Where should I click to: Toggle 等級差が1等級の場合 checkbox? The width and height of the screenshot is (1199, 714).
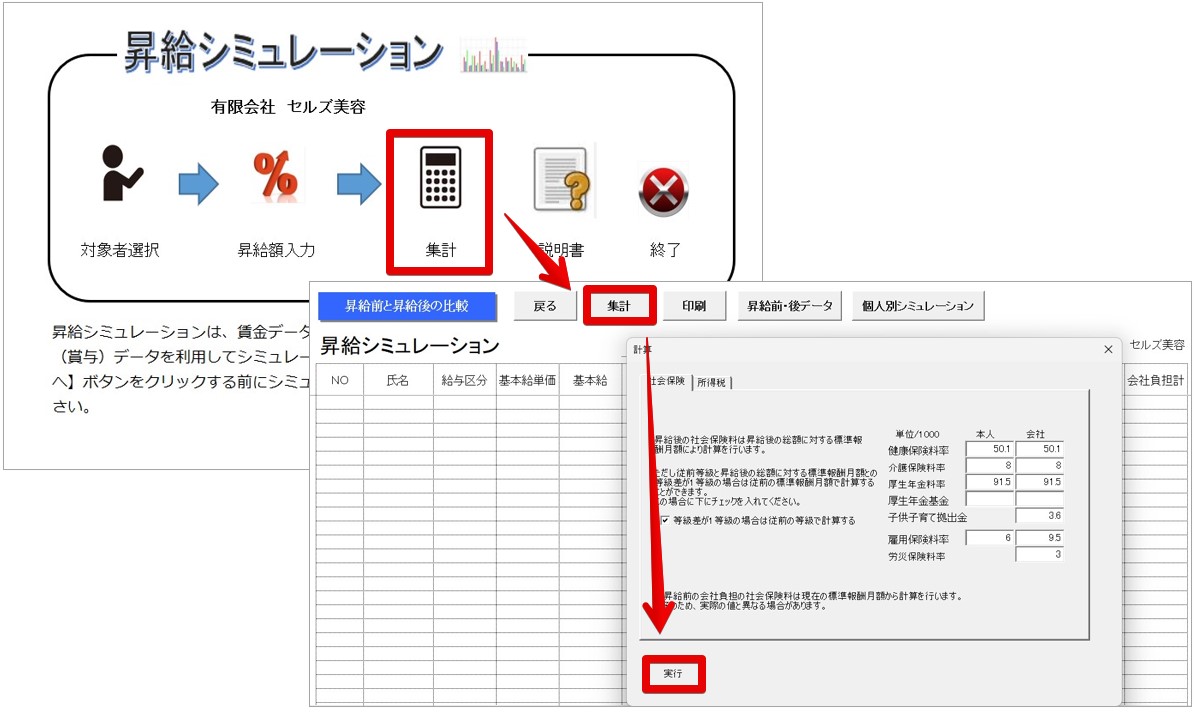664,520
